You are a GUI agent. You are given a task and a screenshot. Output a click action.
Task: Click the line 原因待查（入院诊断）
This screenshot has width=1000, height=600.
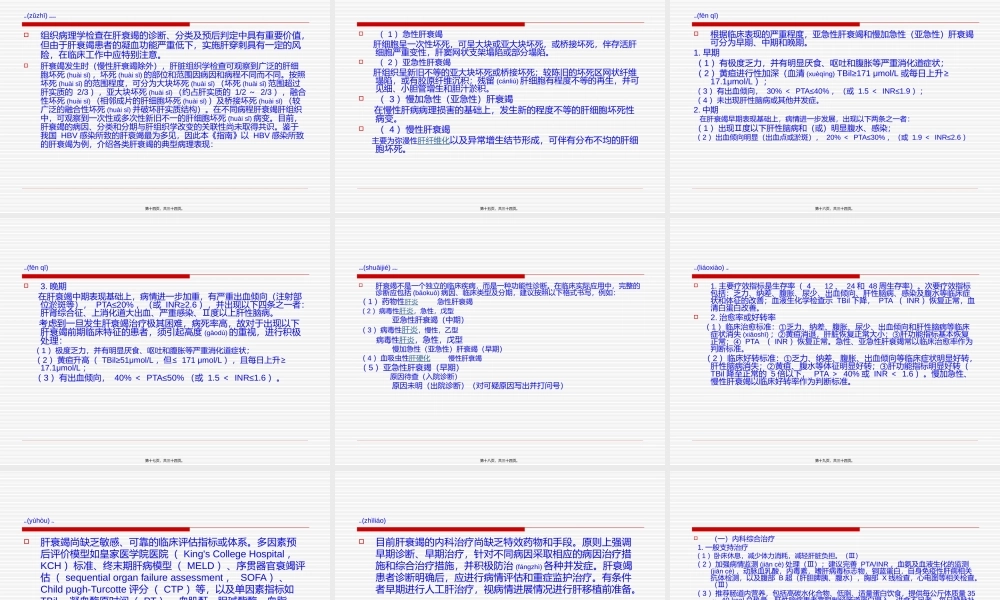click(x=423, y=377)
